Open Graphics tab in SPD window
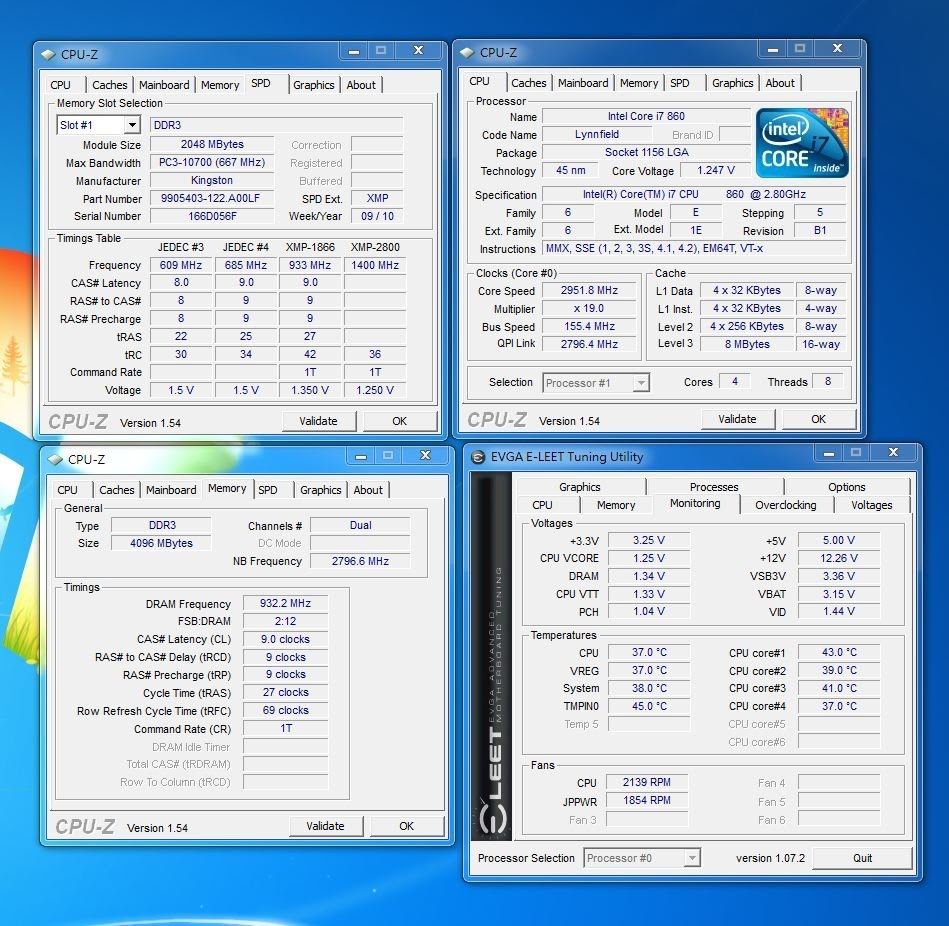This screenshot has width=949, height=926. [314, 85]
